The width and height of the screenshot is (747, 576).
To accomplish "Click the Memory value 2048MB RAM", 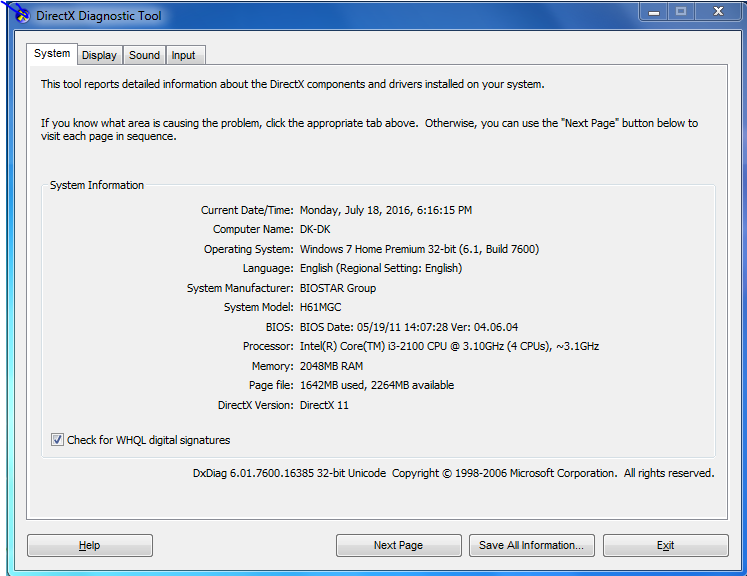I will point(331,366).
